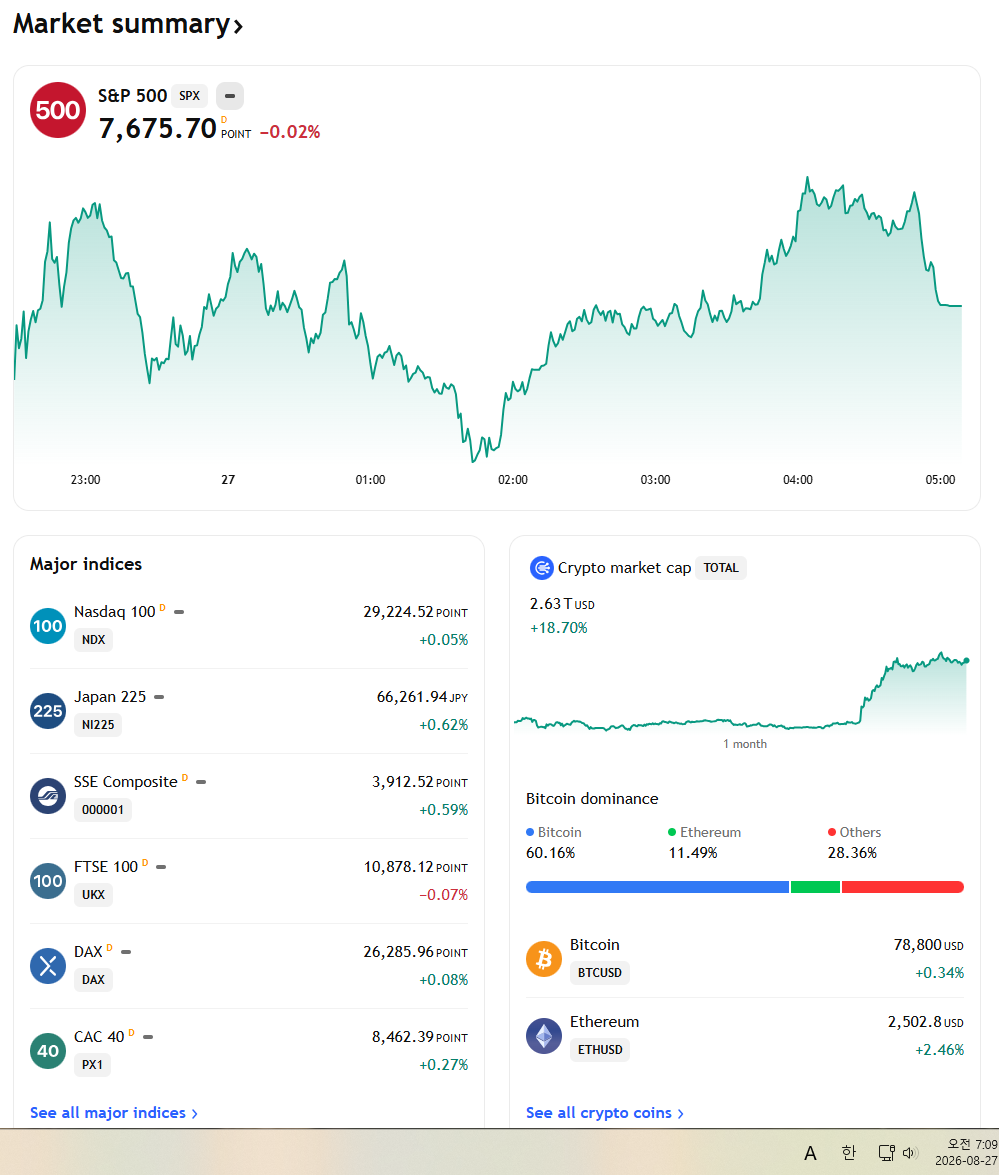The width and height of the screenshot is (999, 1175).
Task: Click the Nasdaq 100 value 29,224.52
Action: (x=399, y=612)
